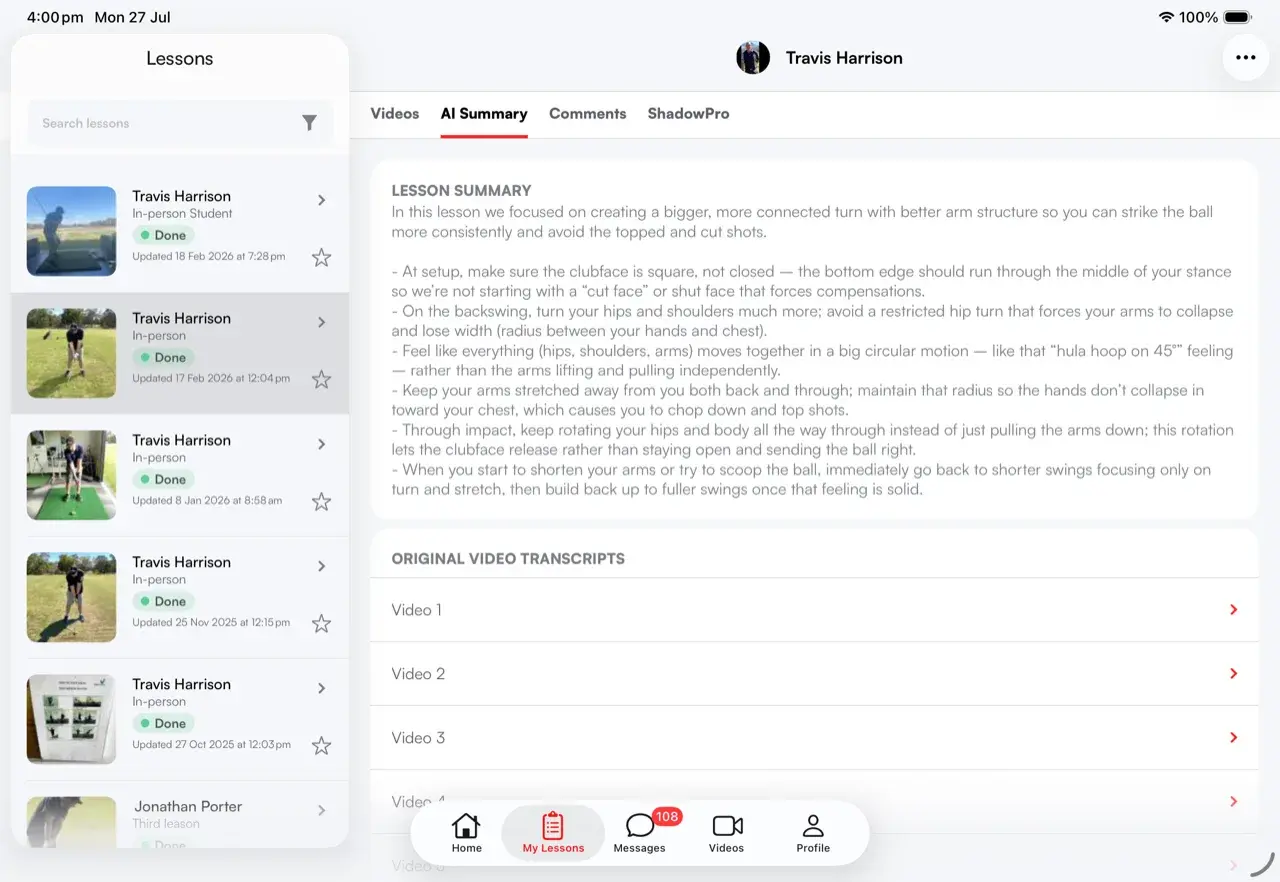Image resolution: width=1280 pixels, height=882 pixels.
Task: Open chevron on 17 Feb 2026 lesson
Action: [321, 322]
